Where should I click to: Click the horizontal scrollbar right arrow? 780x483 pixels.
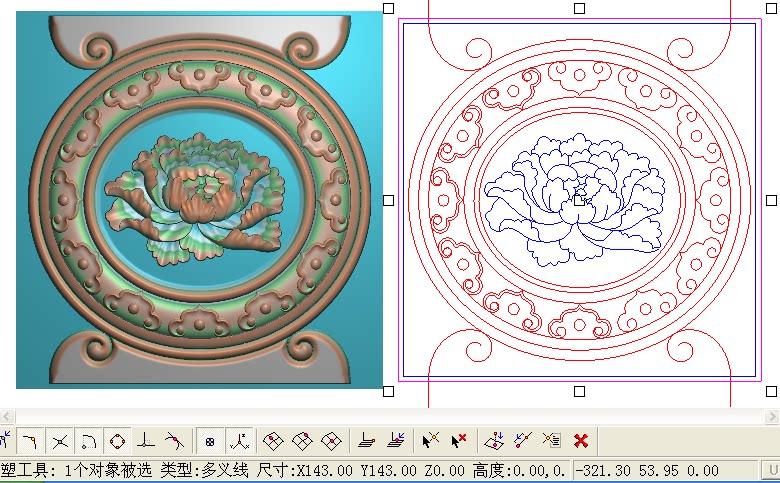pyautogui.click(x=772, y=416)
